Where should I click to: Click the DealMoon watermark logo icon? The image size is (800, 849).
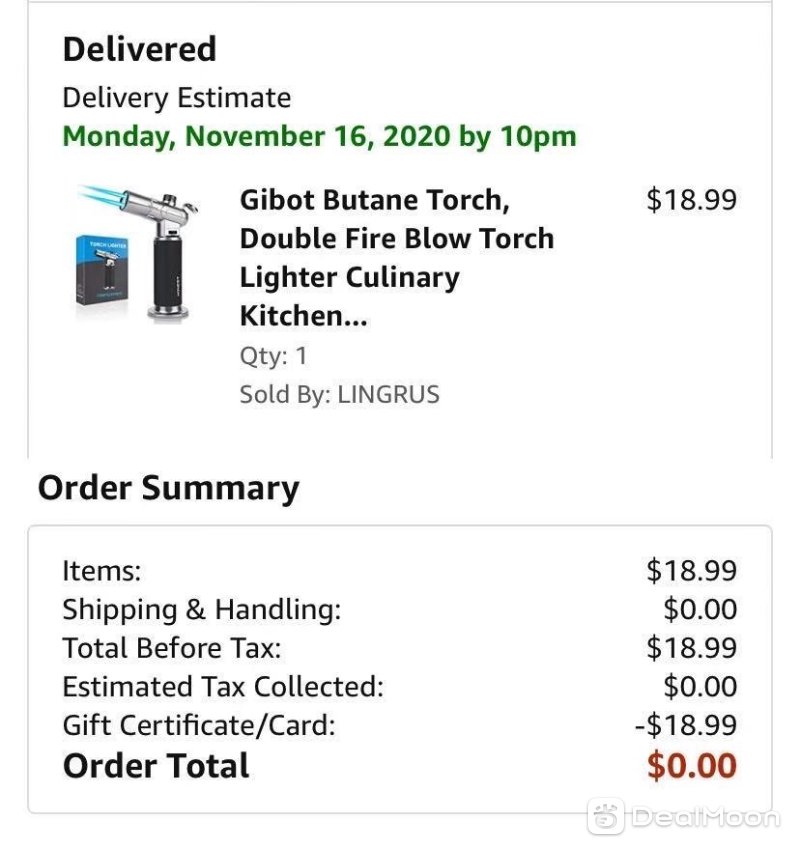[x=606, y=815]
